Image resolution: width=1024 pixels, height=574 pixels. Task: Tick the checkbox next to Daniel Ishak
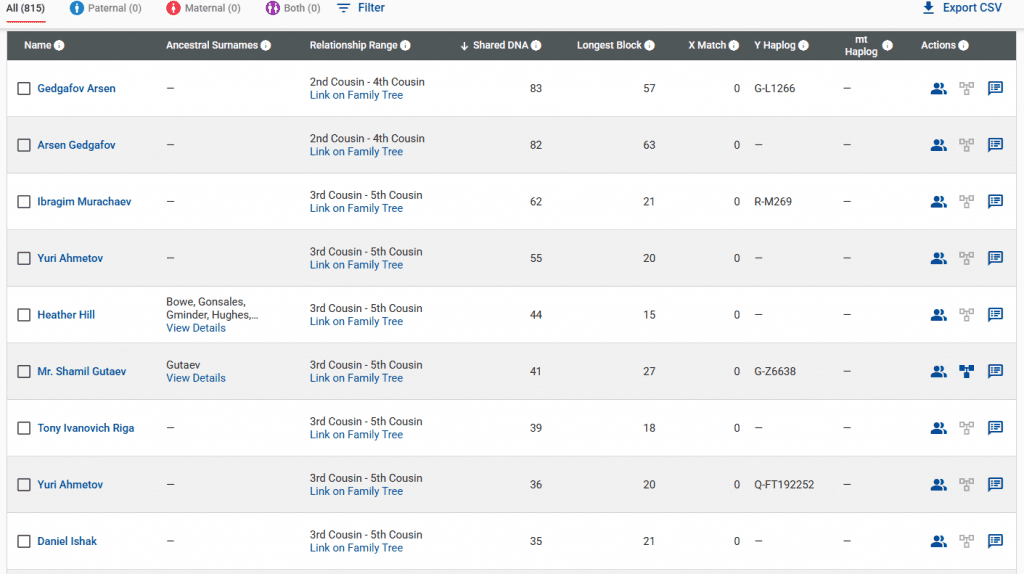click(24, 542)
